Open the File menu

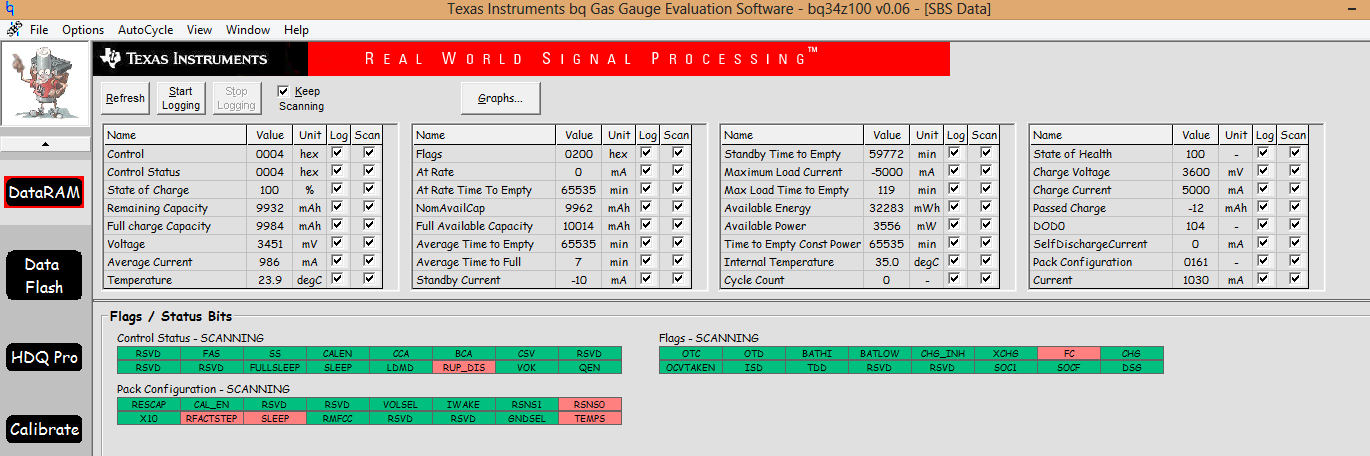[39, 30]
